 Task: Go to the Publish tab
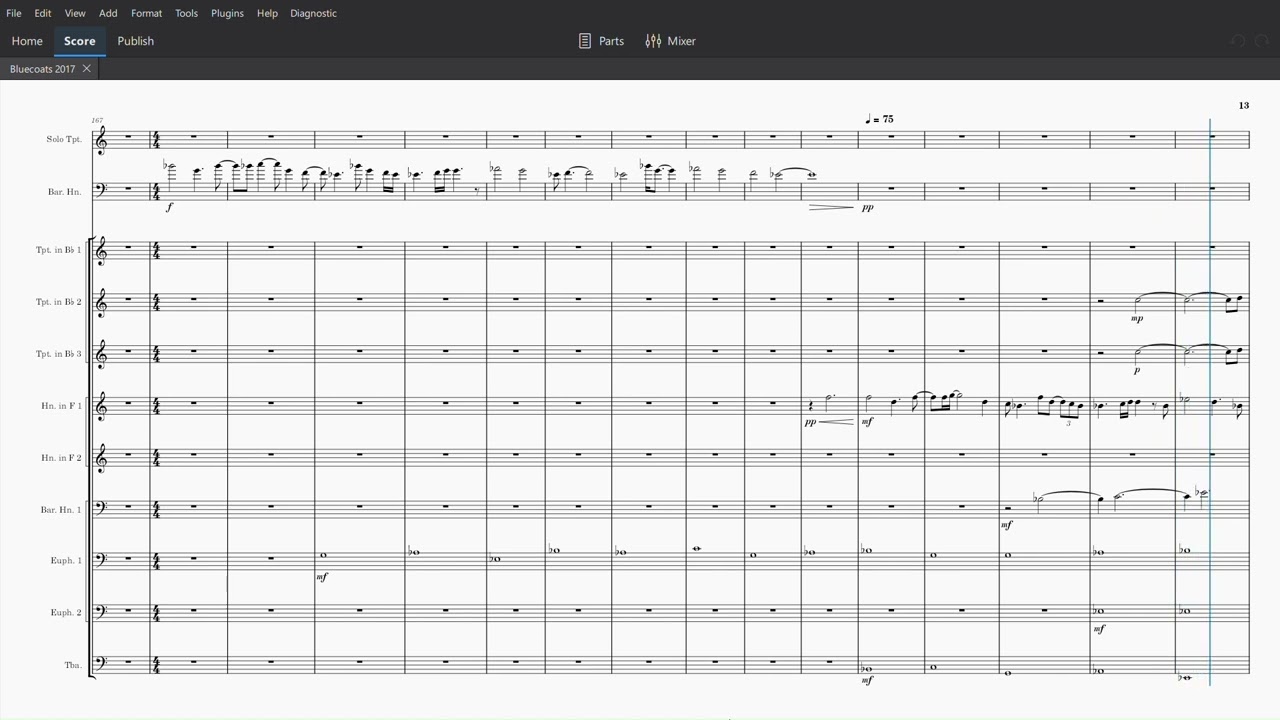click(136, 41)
